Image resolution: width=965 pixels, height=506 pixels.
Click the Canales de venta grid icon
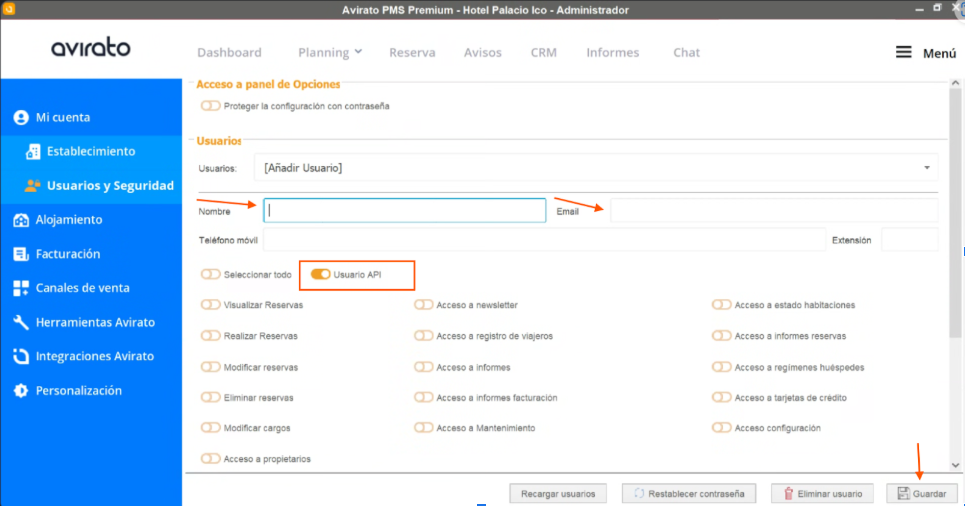click(x=21, y=288)
